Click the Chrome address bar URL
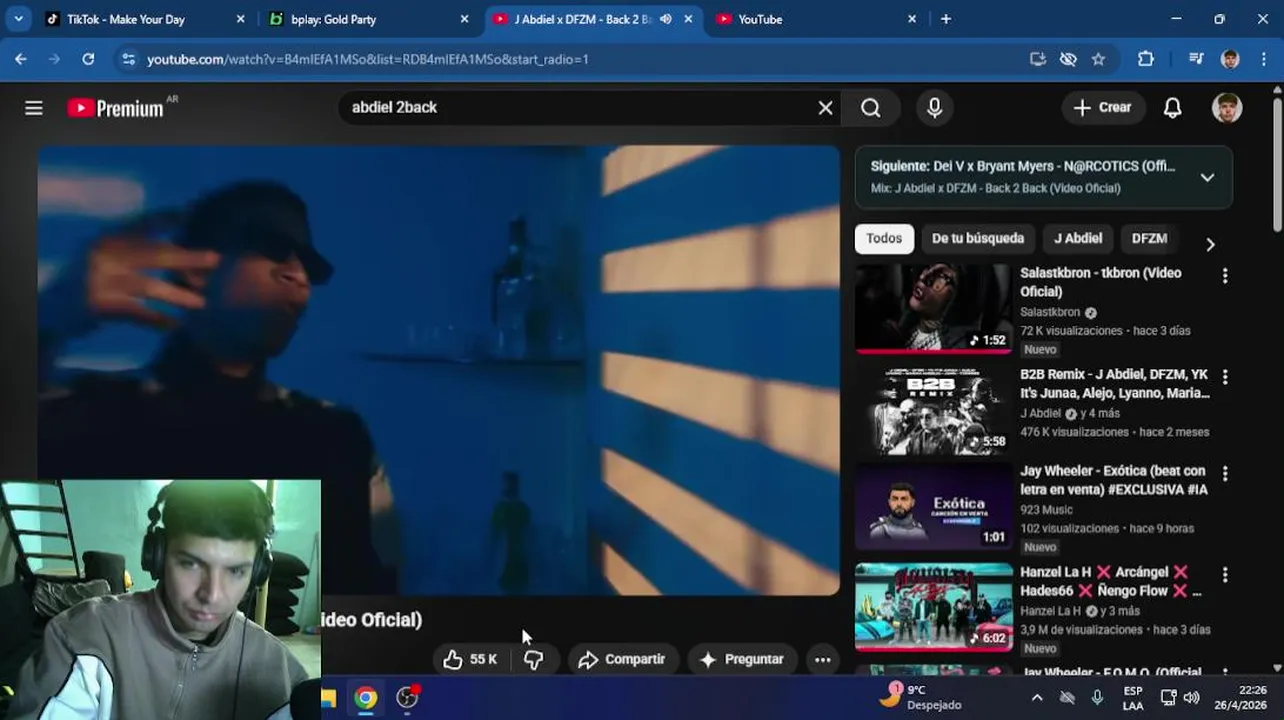Image resolution: width=1284 pixels, height=720 pixels. pyautogui.click(x=368, y=59)
